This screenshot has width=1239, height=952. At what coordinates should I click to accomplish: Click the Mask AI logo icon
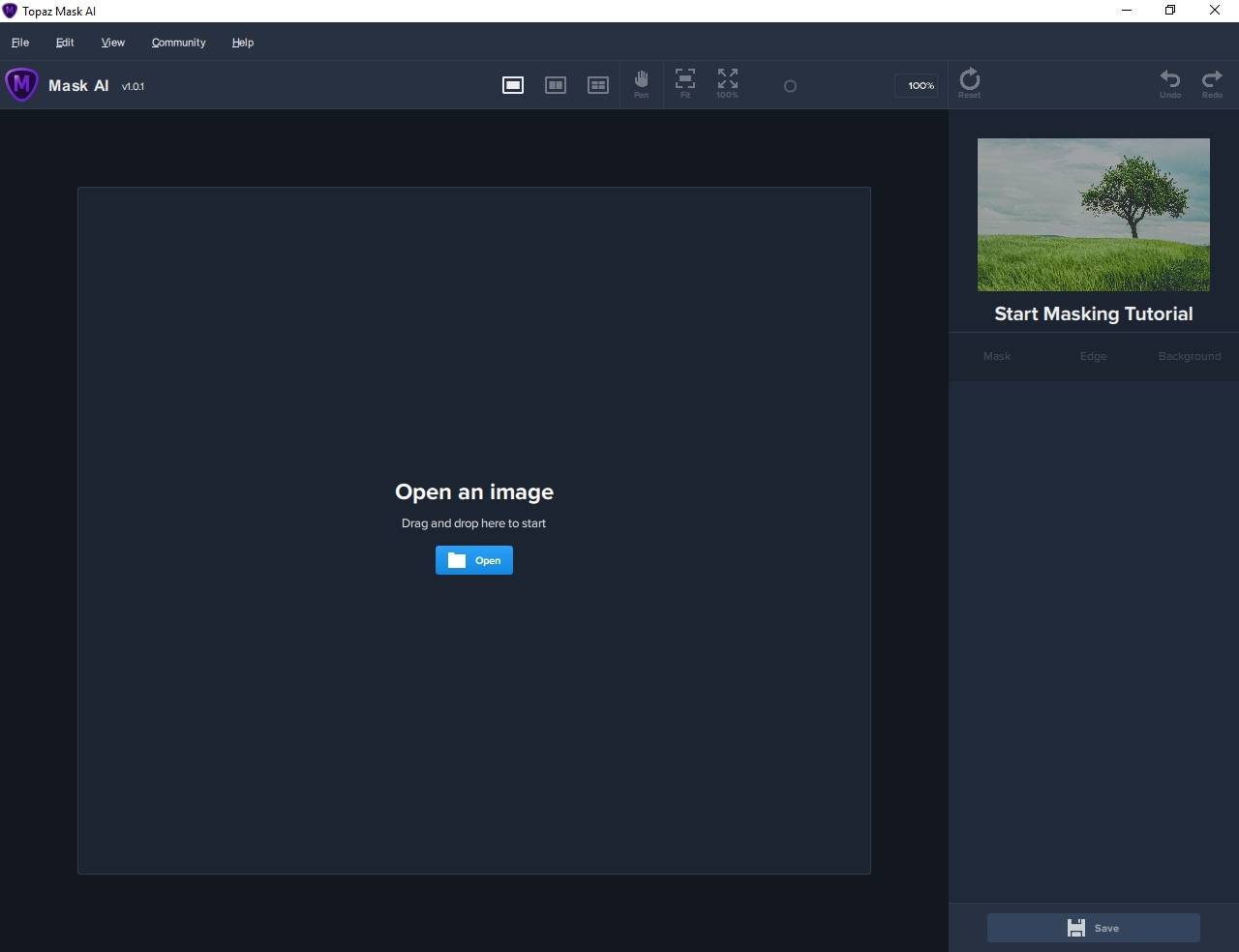21,85
